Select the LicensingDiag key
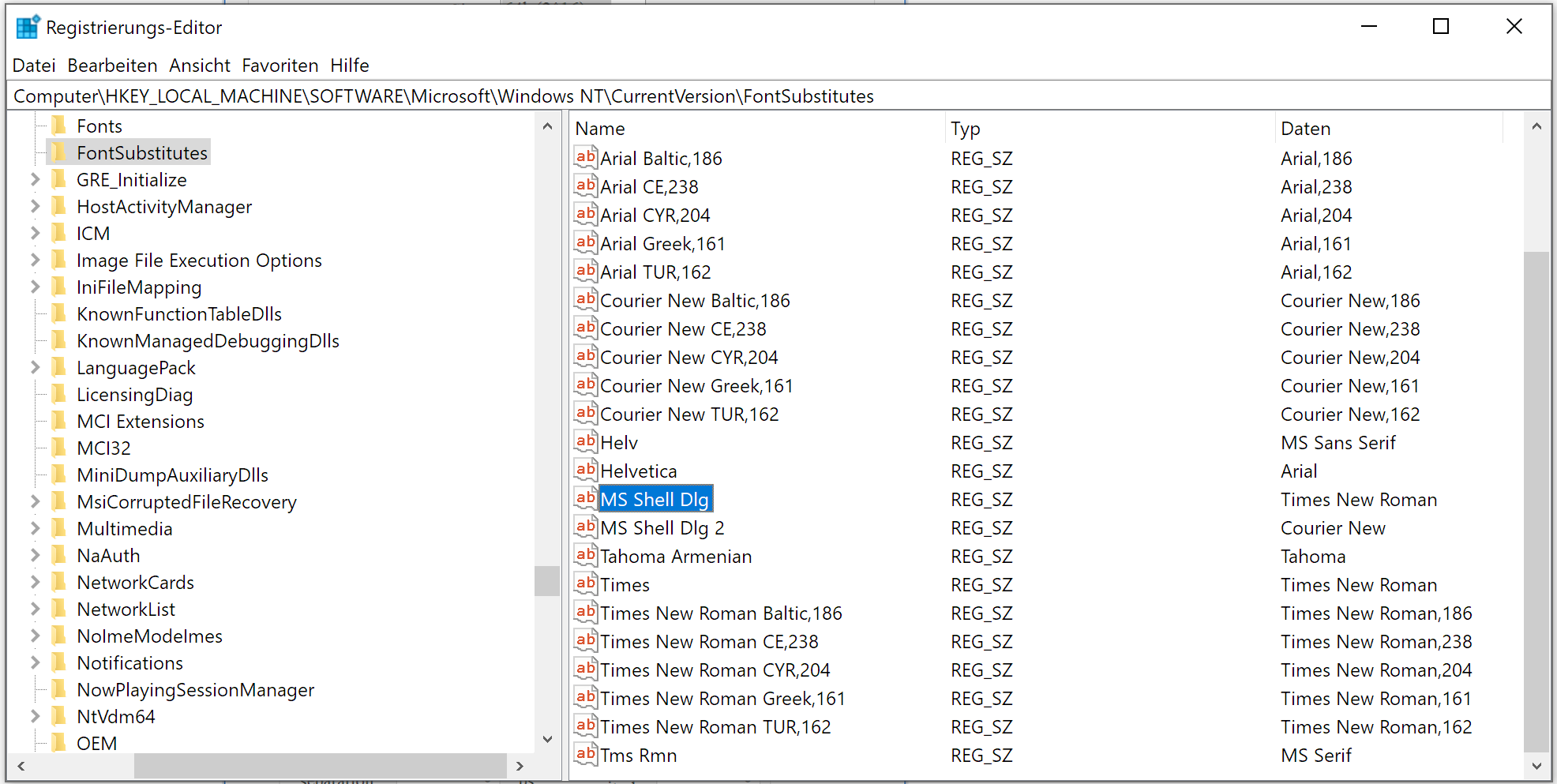This screenshot has height=784, width=1557. (x=134, y=394)
